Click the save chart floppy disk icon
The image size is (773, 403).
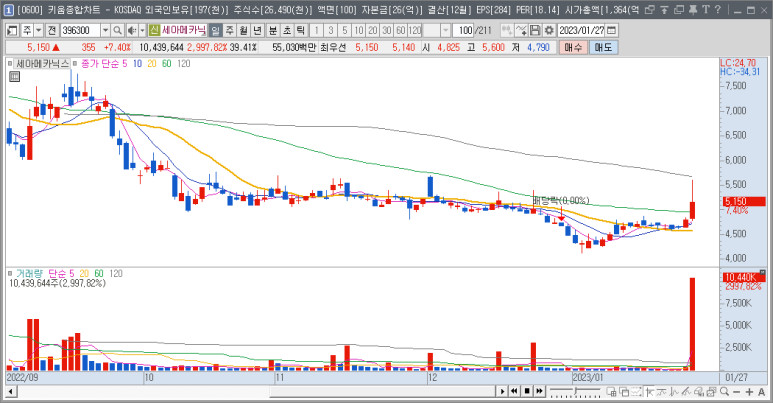535,30
